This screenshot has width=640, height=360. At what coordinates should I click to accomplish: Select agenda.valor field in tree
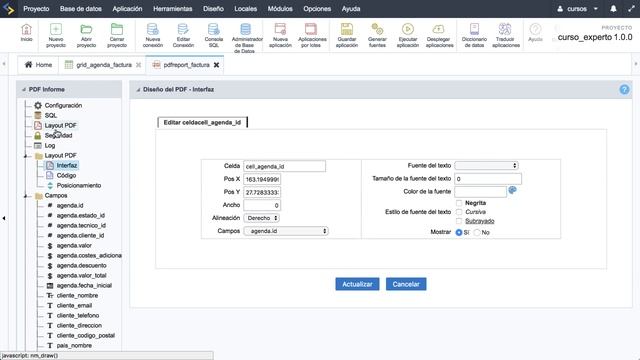74,245
